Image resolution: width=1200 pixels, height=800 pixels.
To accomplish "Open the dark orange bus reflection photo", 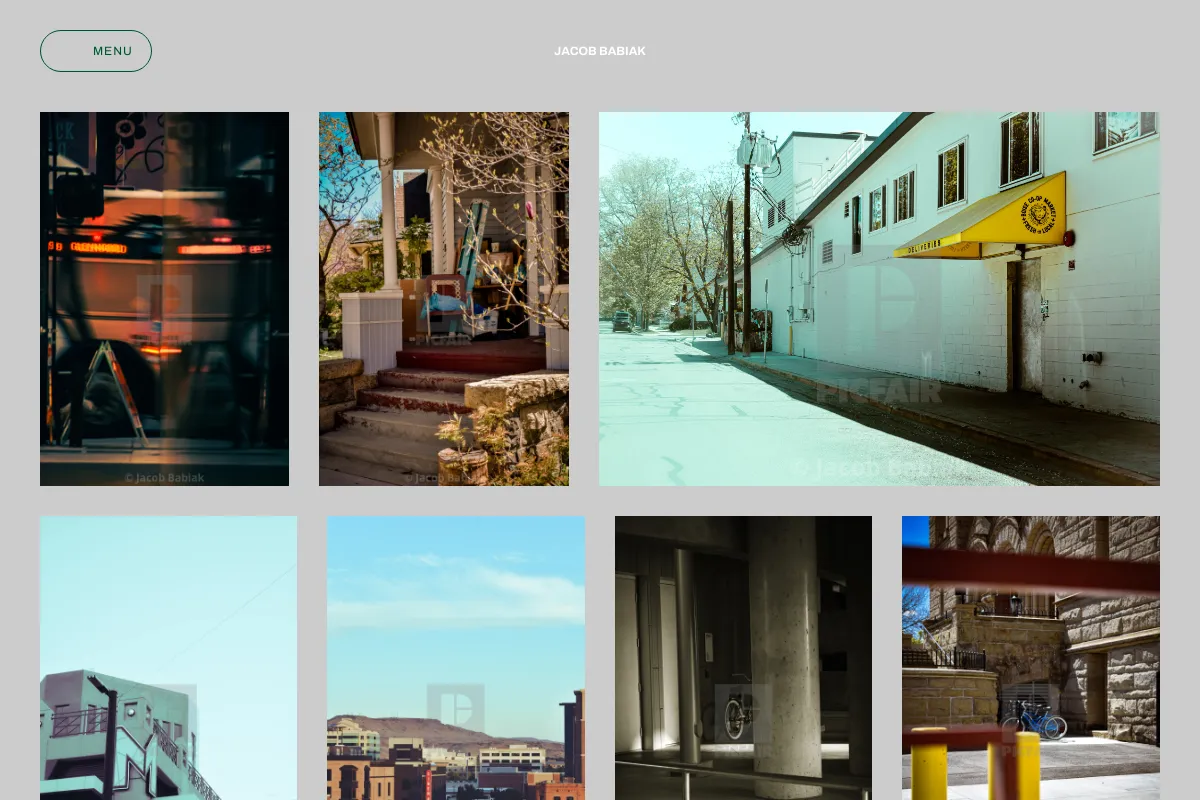I will (x=164, y=299).
